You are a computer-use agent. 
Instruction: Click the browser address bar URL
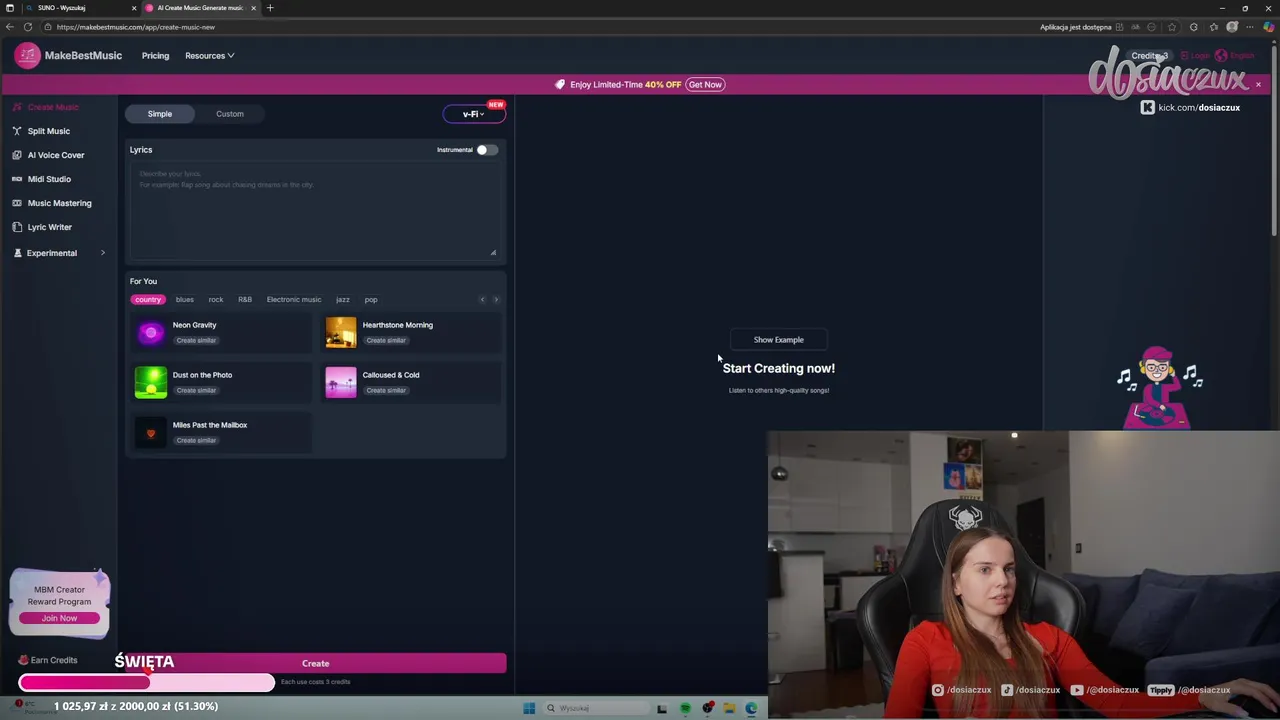(136, 27)
